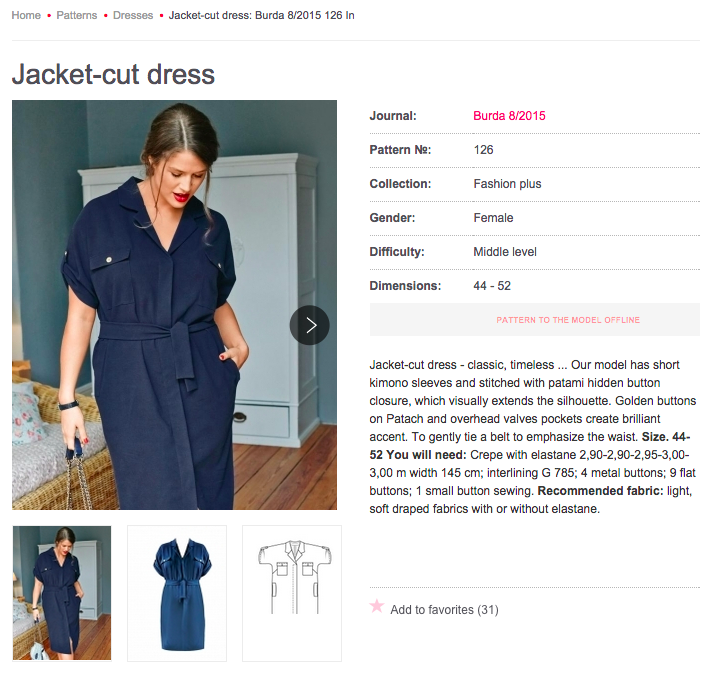Click the Fashion plus collection value

coord(507,184)
